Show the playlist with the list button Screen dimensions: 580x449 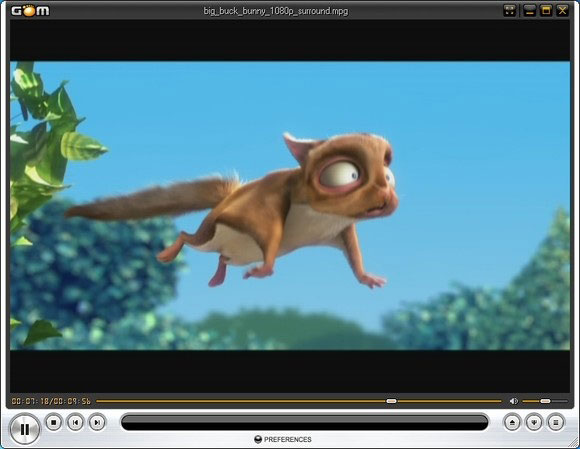click(x=556, y=422)
